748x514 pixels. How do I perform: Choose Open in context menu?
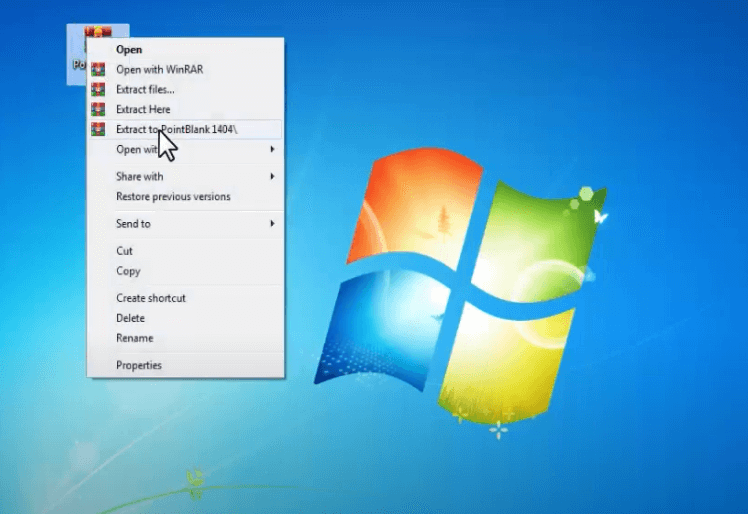coord(186,50)
